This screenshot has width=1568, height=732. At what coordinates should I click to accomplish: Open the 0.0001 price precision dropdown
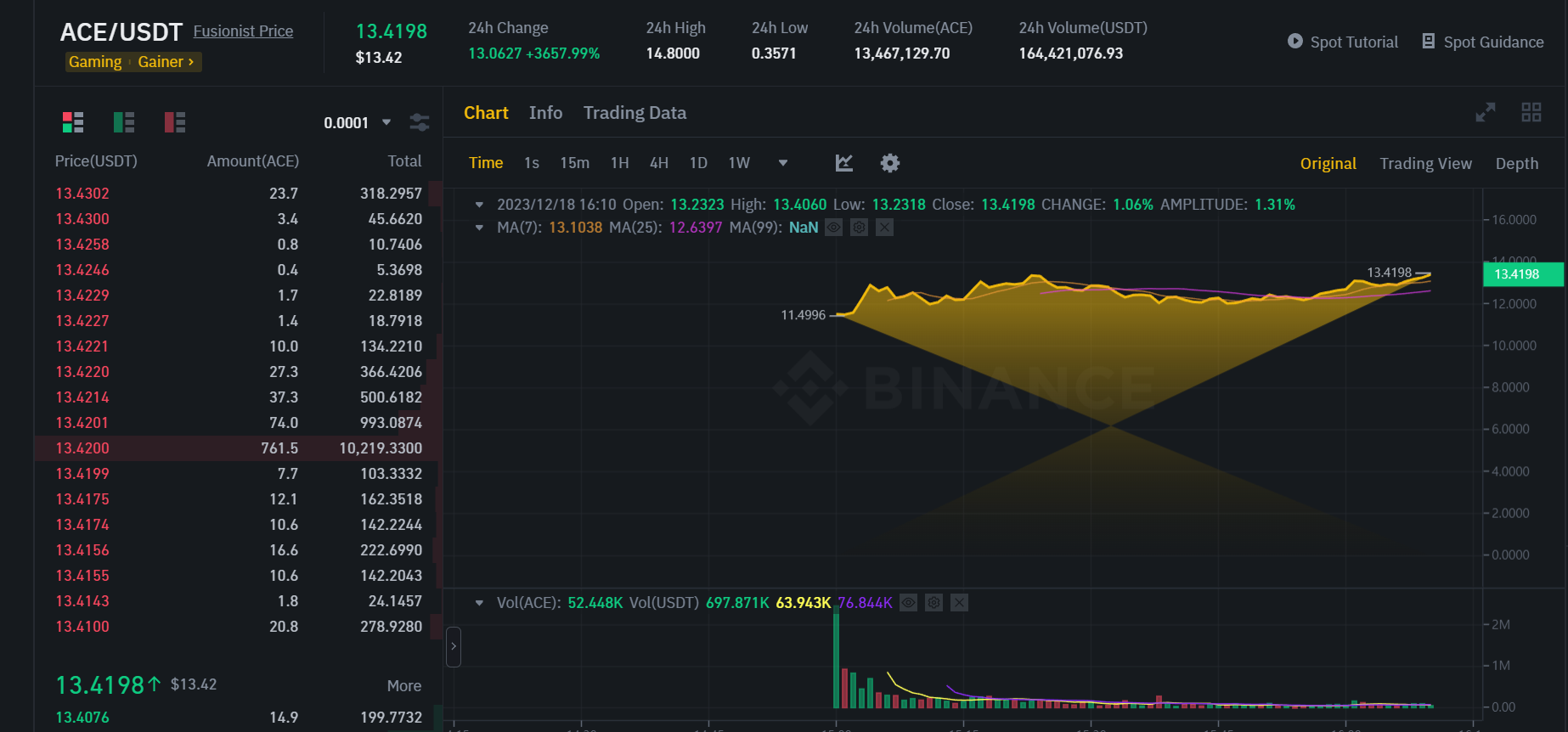[x=358, y=122]
